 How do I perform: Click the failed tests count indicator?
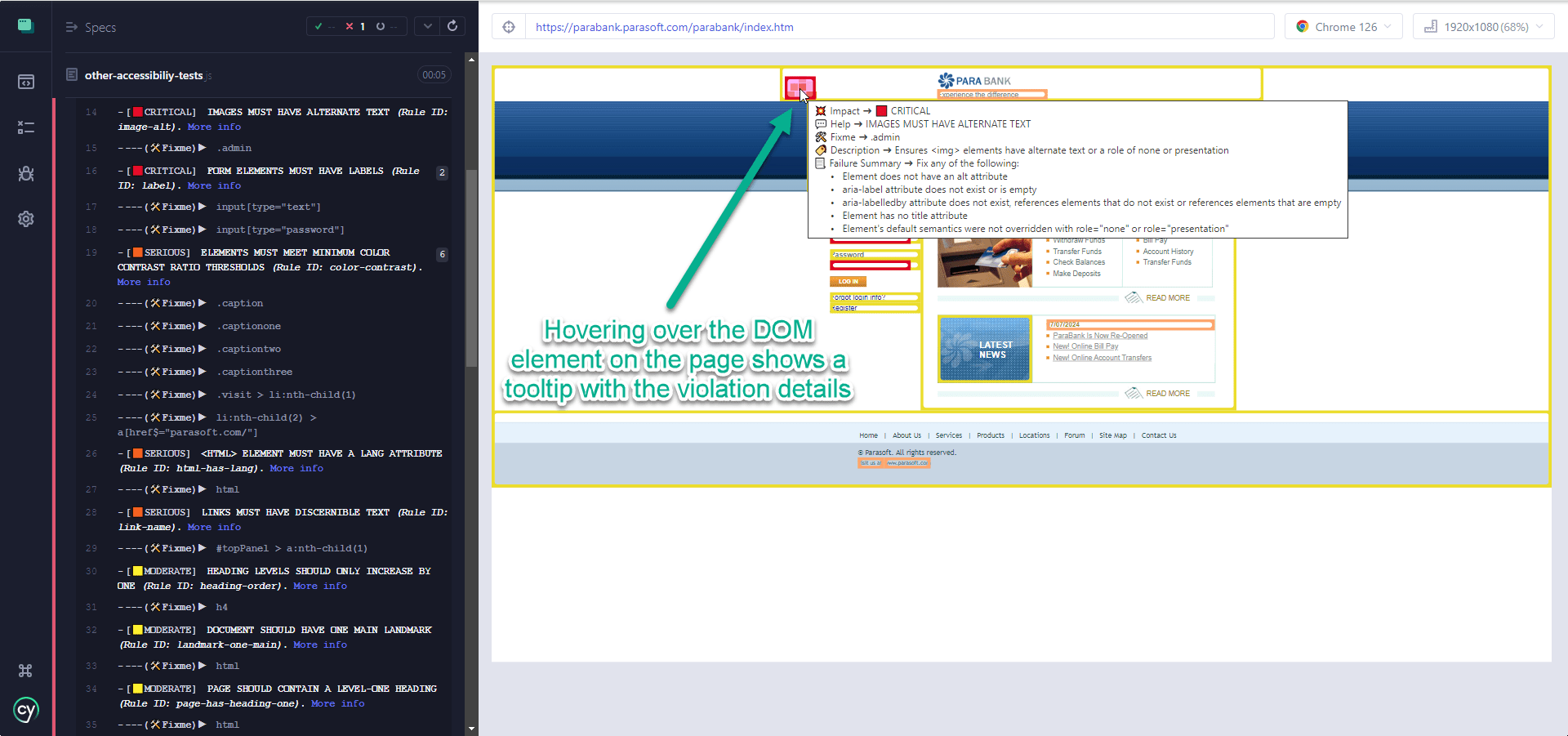pos(355,26)
